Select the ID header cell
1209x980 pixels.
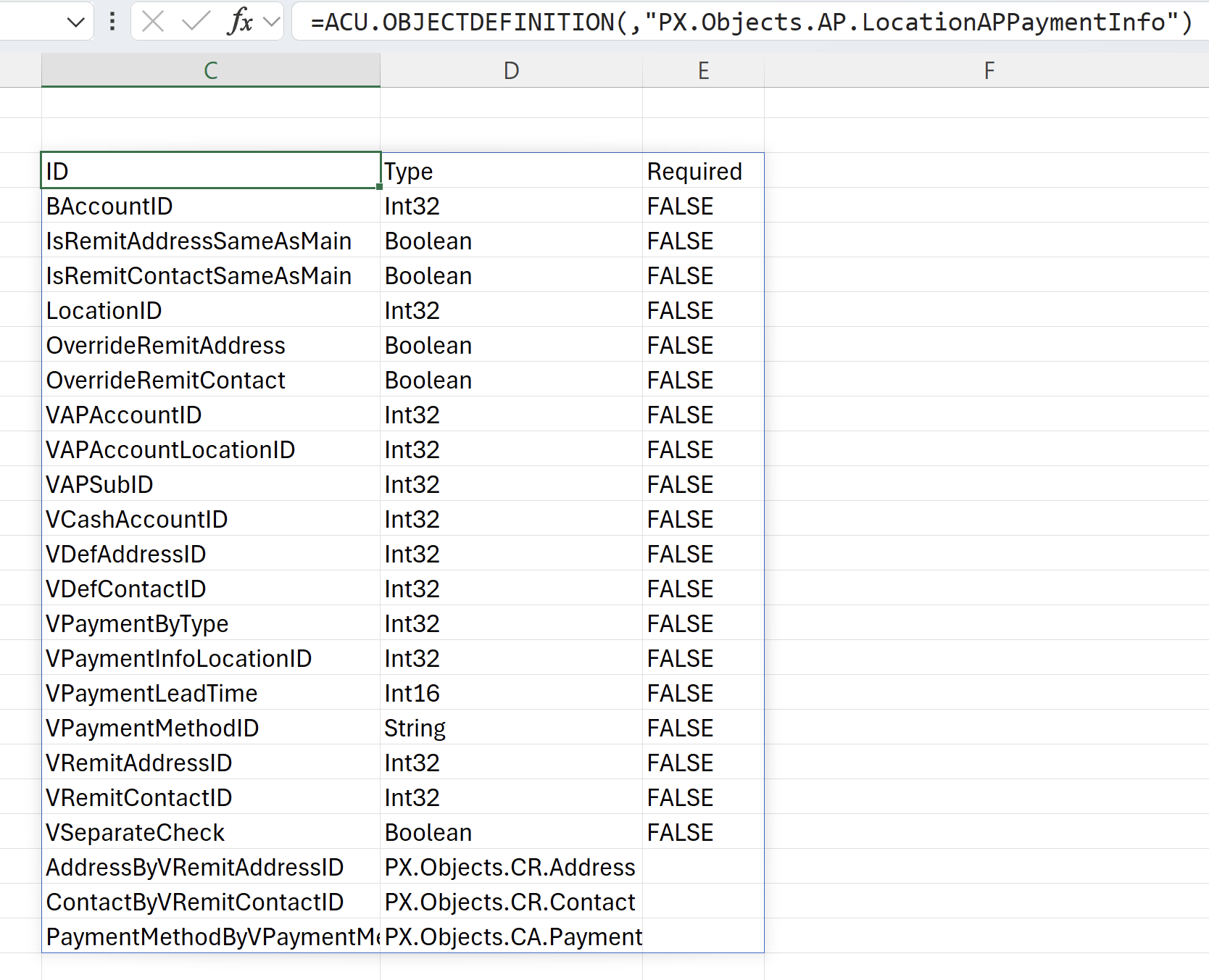tap(210, 171)
